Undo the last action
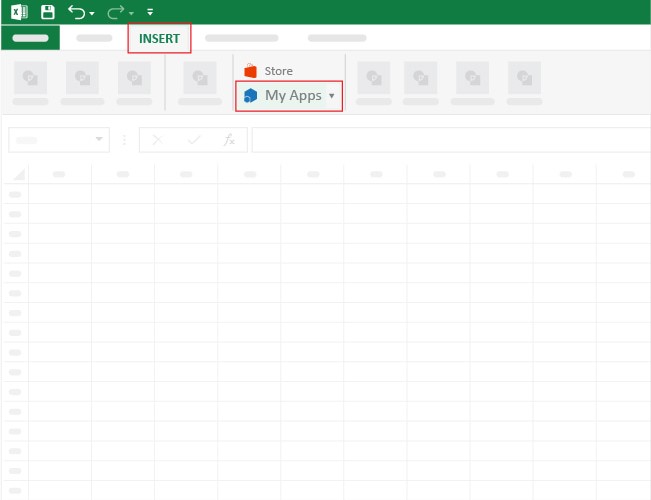Screen dimensions: 651x500 pyautogui.click(x=76, y=12)
